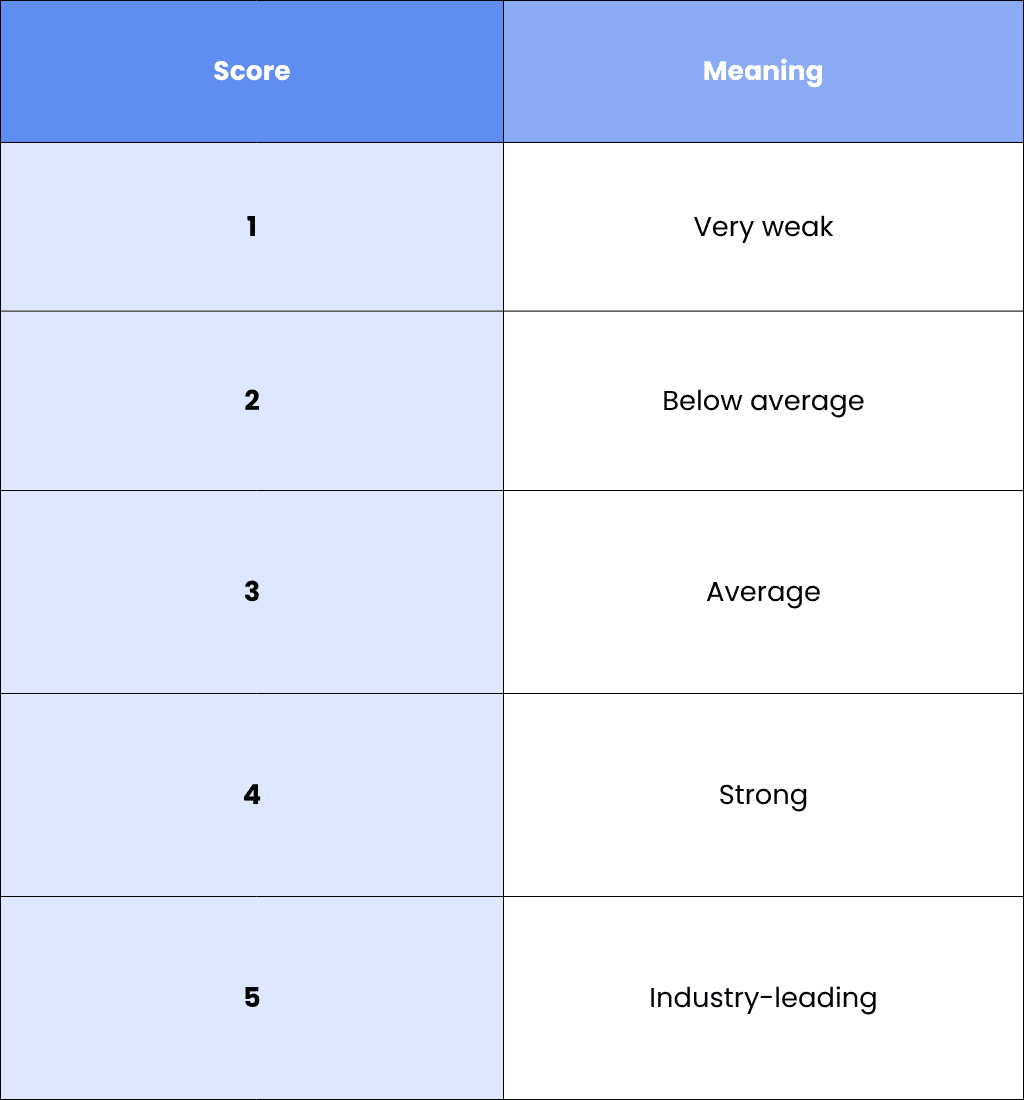
Task: Click the word Meaning in header
Action: click(x=763, y=72)
